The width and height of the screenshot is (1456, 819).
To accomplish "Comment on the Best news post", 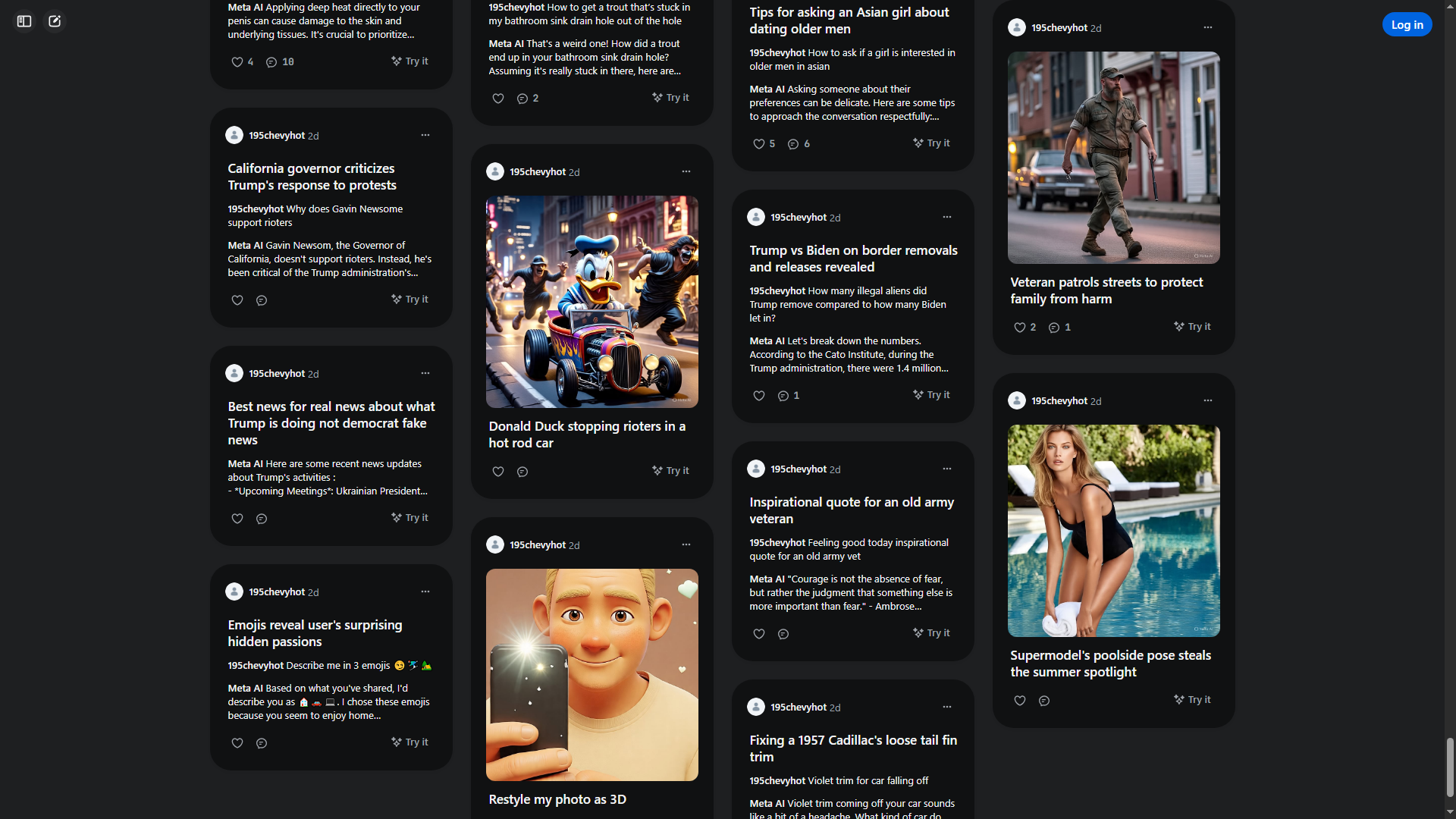I will (262, 519).
